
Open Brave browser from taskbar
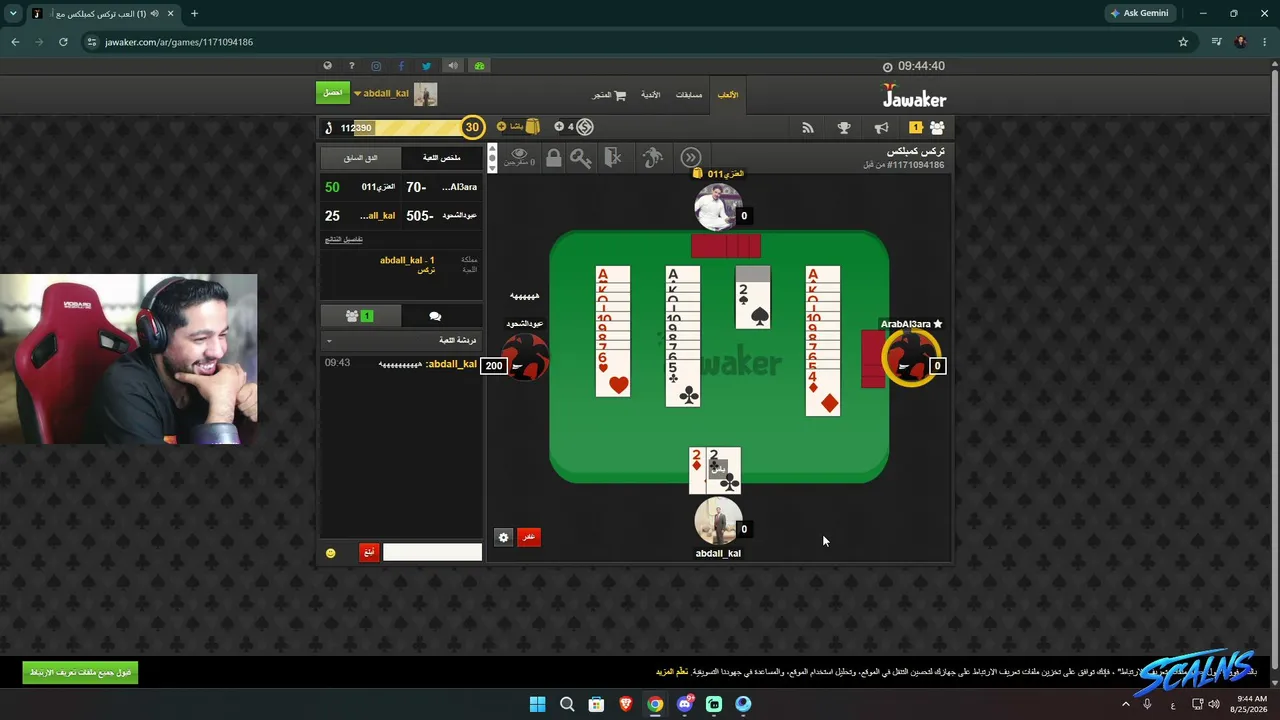pyautogui.click(x=625, y=704)
